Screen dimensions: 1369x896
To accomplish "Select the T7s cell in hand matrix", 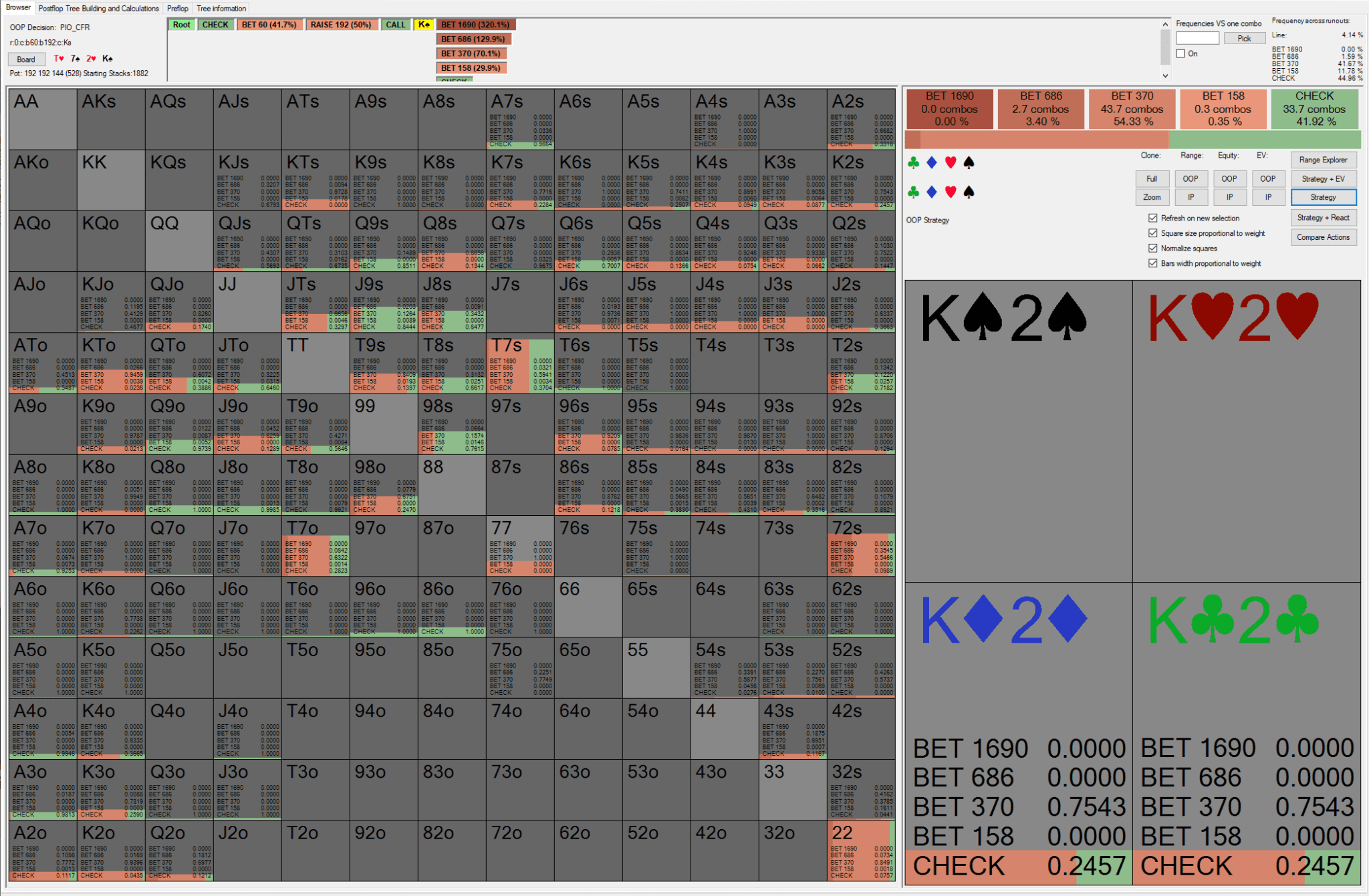I will tap(520, 364).
